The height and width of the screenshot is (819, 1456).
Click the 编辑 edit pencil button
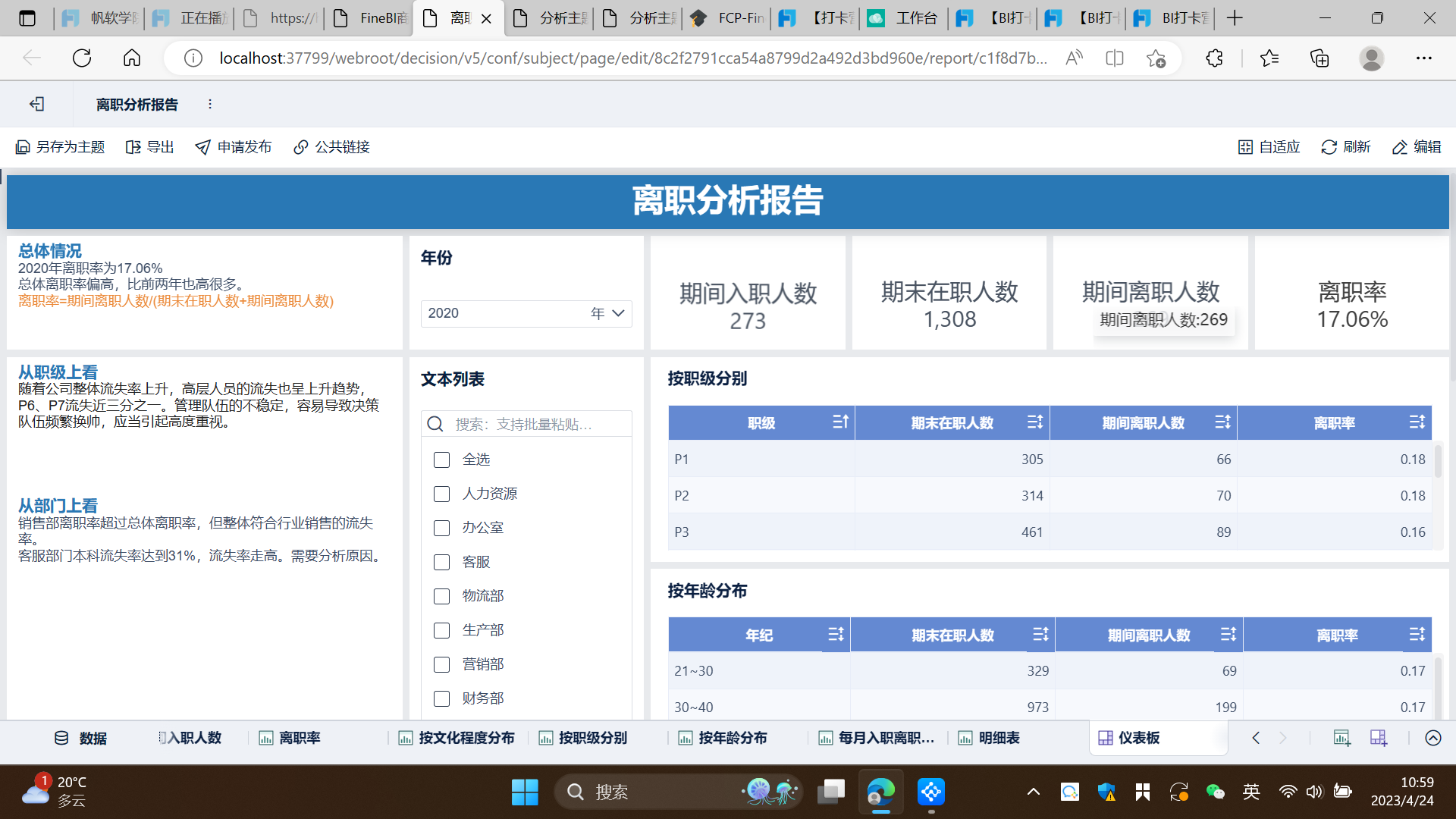1416,147
